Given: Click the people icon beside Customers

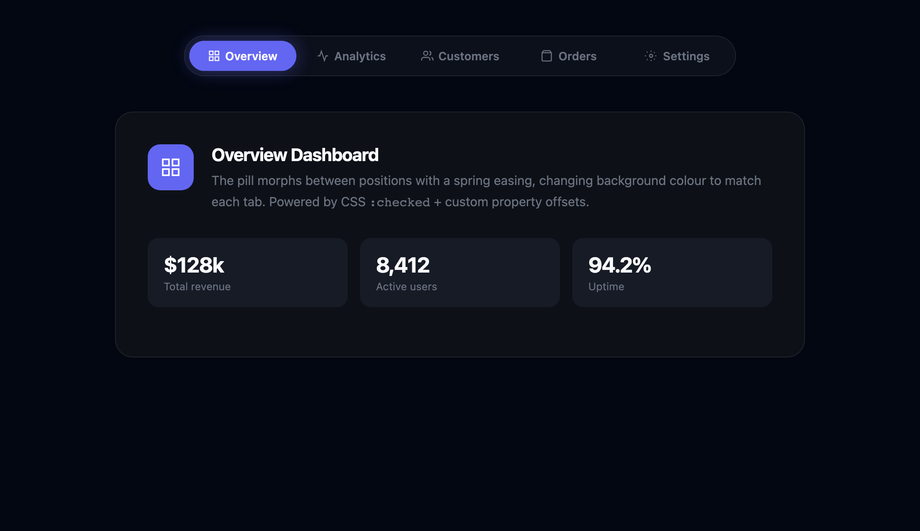Looking at the screenshot, I should pyautogui.click(x=427, y=56).
